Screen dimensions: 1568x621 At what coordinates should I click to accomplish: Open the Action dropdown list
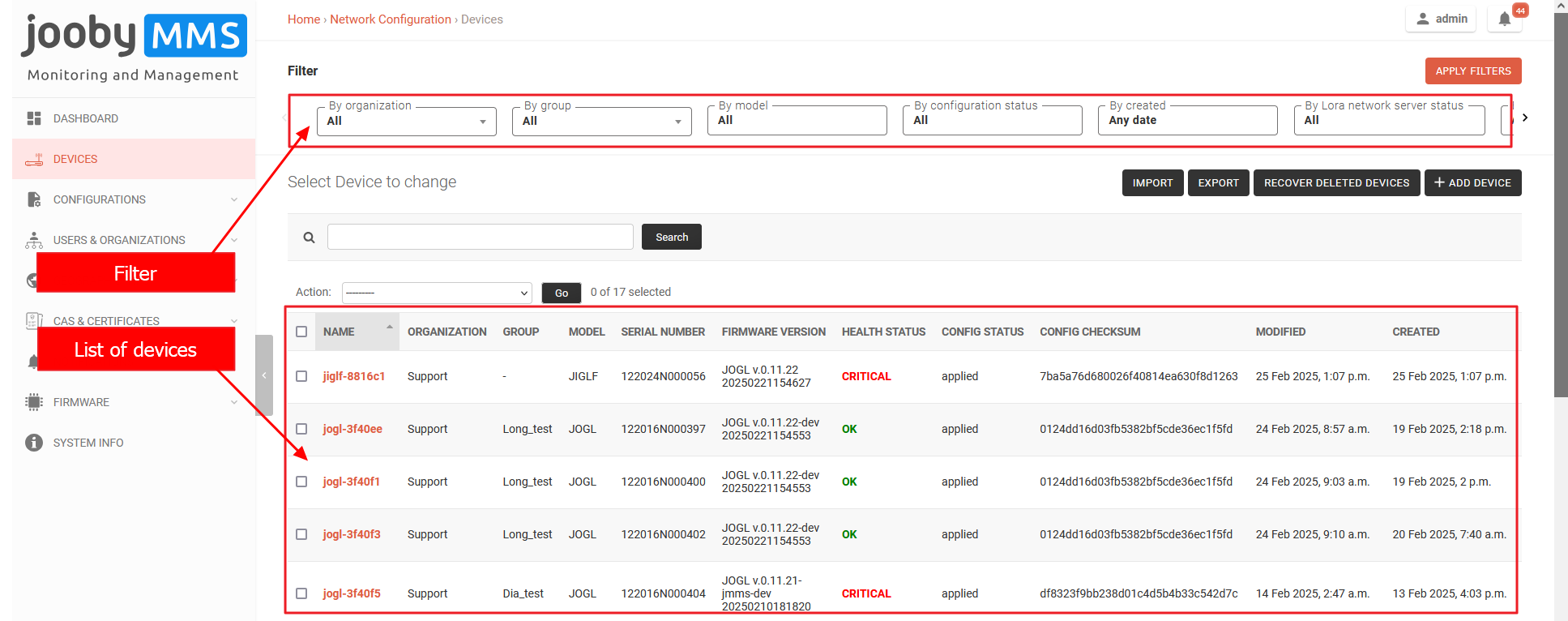(x=437, y=293)
